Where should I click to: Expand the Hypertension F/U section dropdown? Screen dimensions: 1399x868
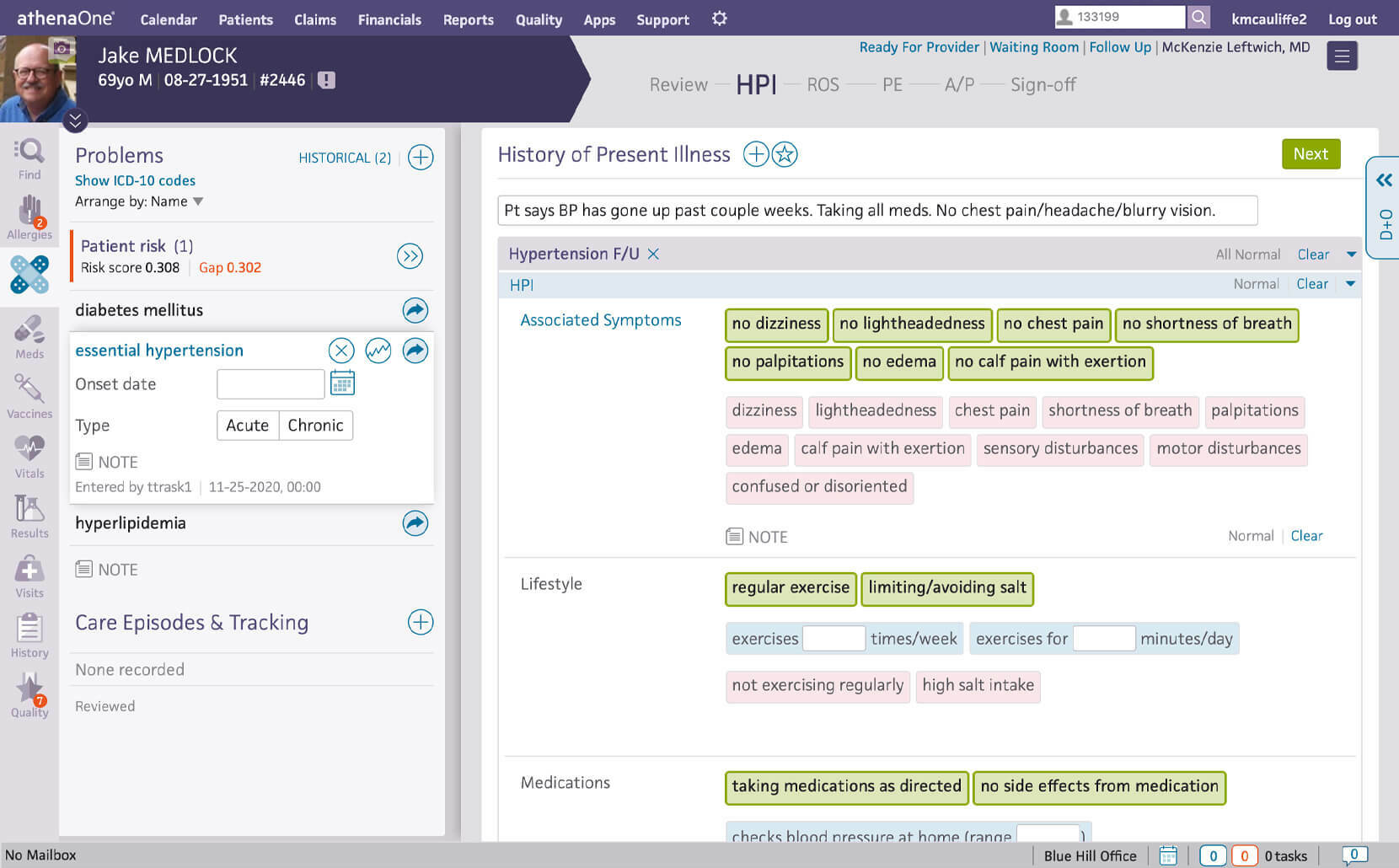[x=1351, y=254]
